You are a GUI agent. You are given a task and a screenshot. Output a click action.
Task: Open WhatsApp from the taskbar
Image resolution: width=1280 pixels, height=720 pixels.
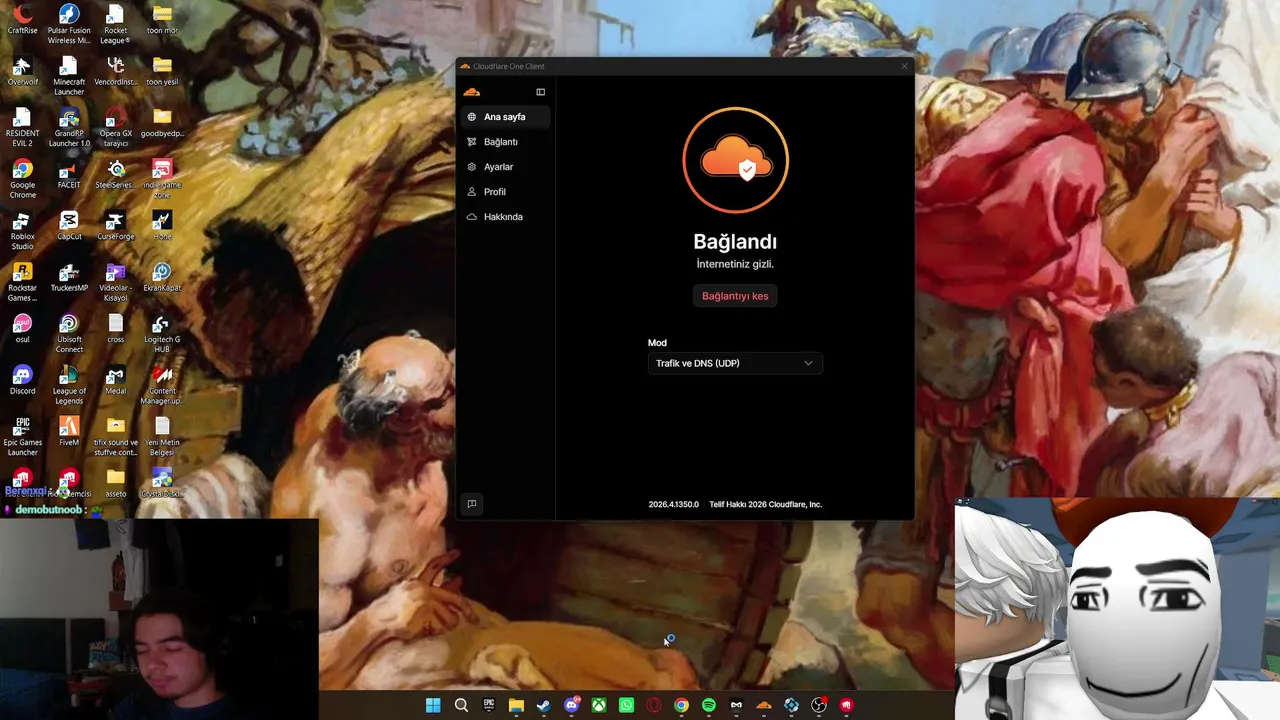[x=626, y=705]
